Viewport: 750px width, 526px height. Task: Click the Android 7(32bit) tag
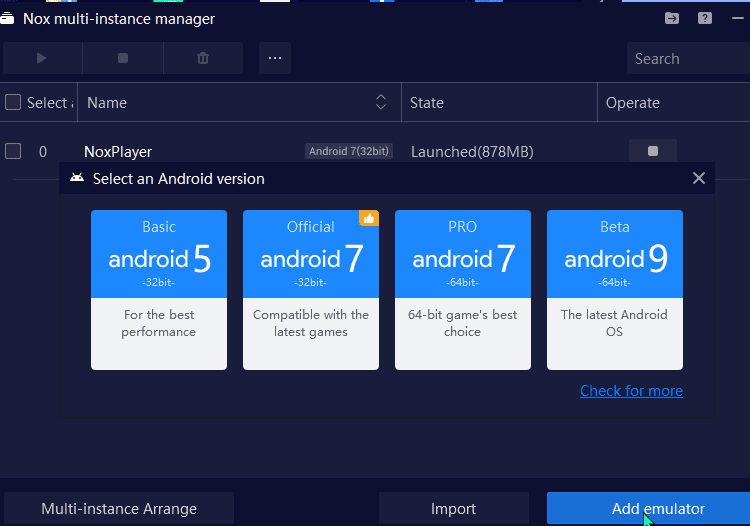[x=349, y=151]
